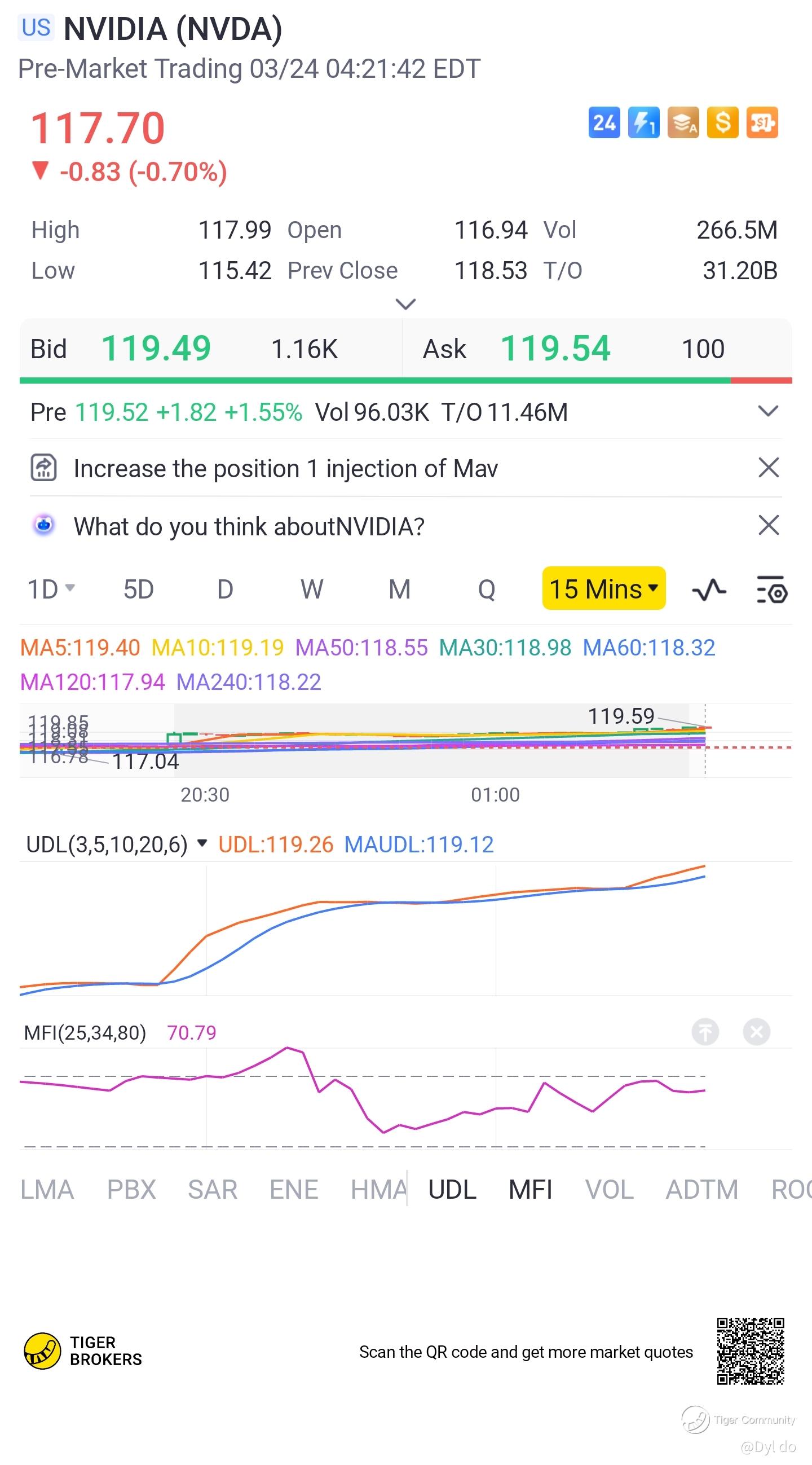Toggle the VOL indicator
The image size is (812, 1465).
tap(609, 1190)
